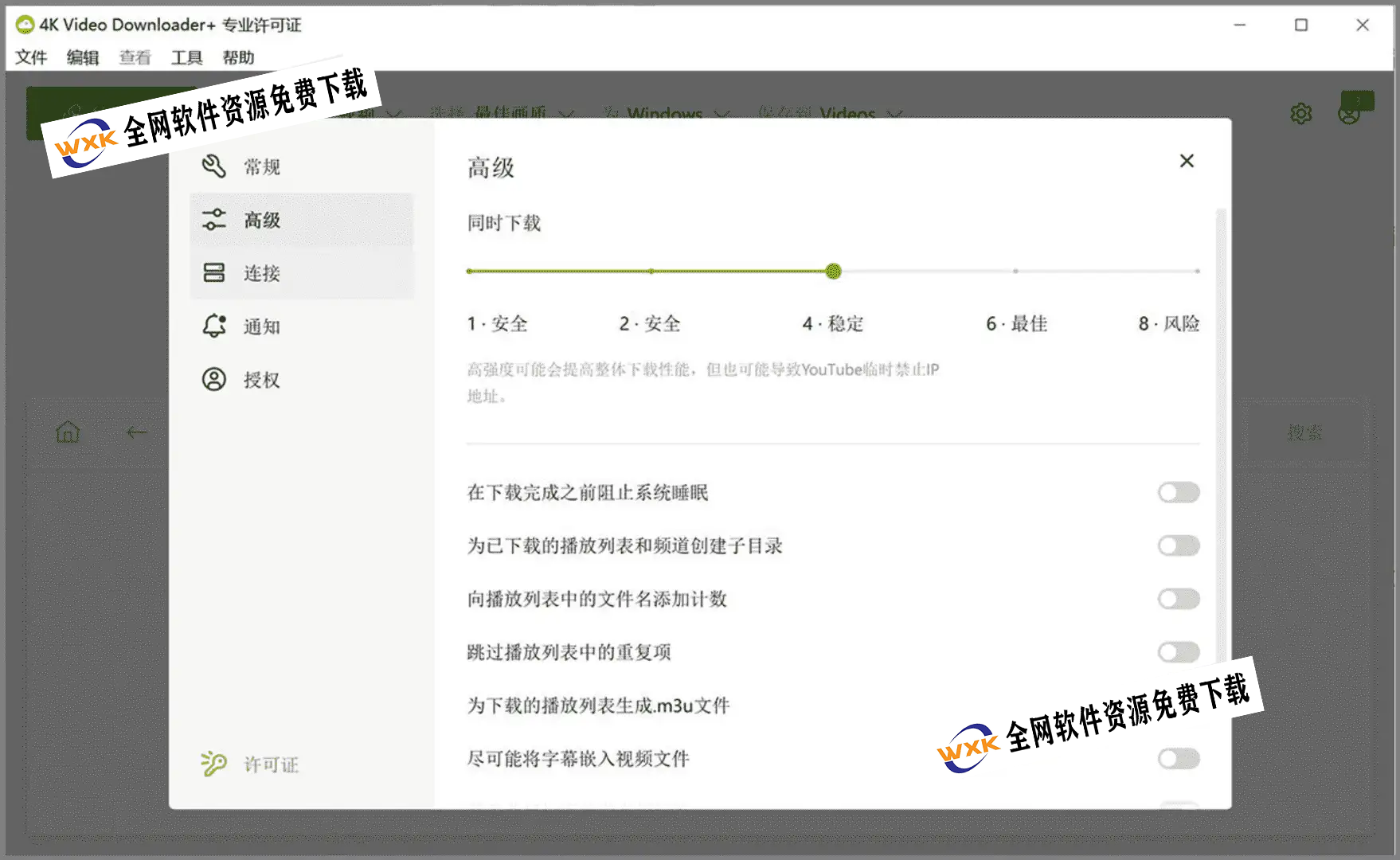This screenshot has height=860, width=1400.
Task: Click the back arrow in browser bar
Action: click(137, 432)
